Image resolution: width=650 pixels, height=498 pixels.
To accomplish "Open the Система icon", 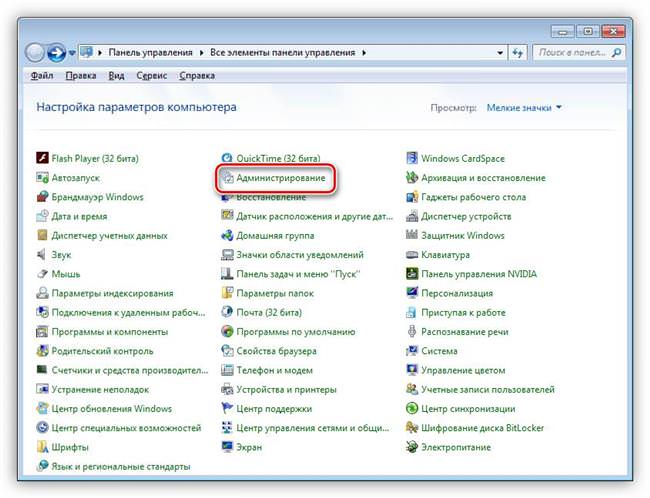I will (x=412, y=351).
